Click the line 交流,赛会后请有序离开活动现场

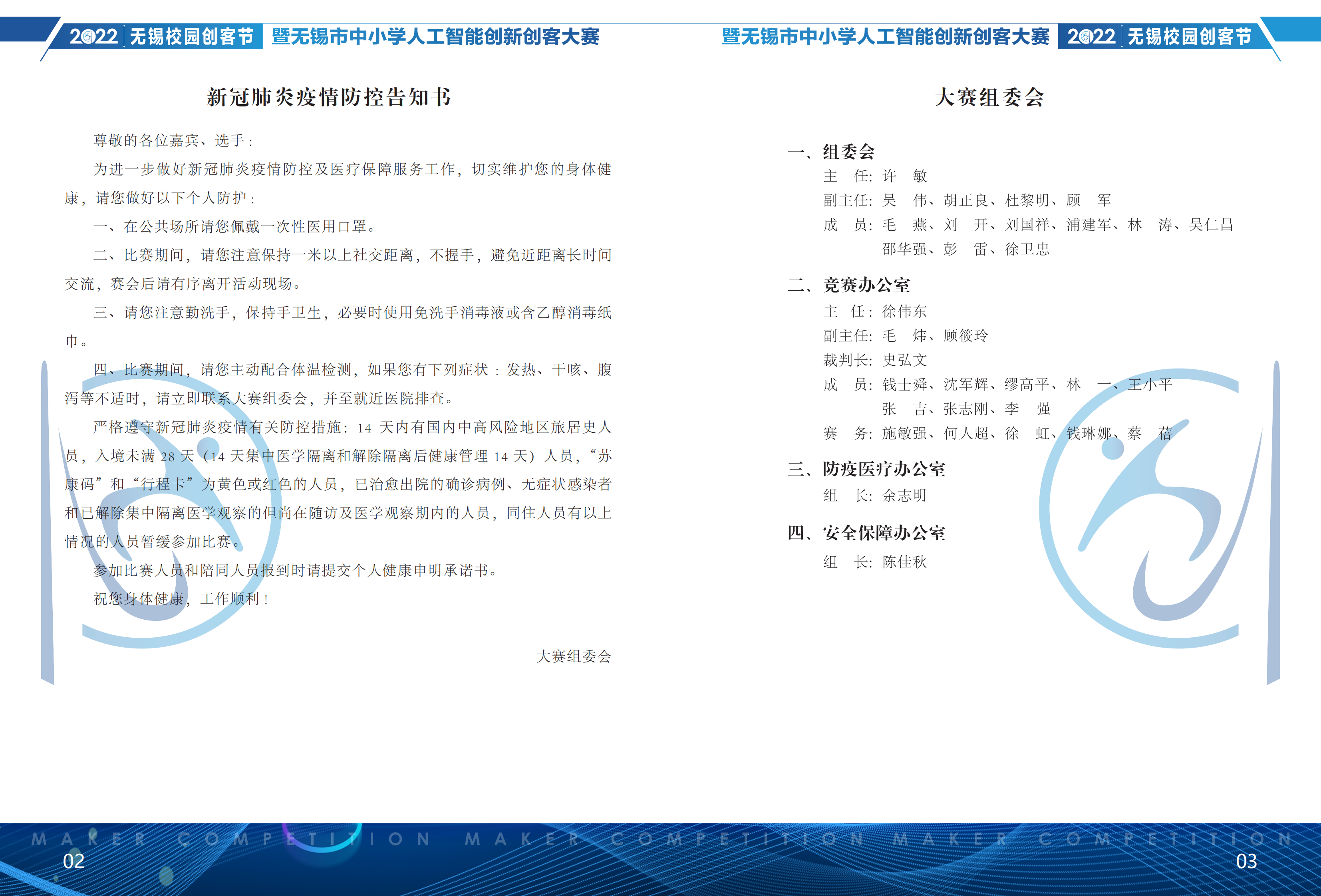183,283
